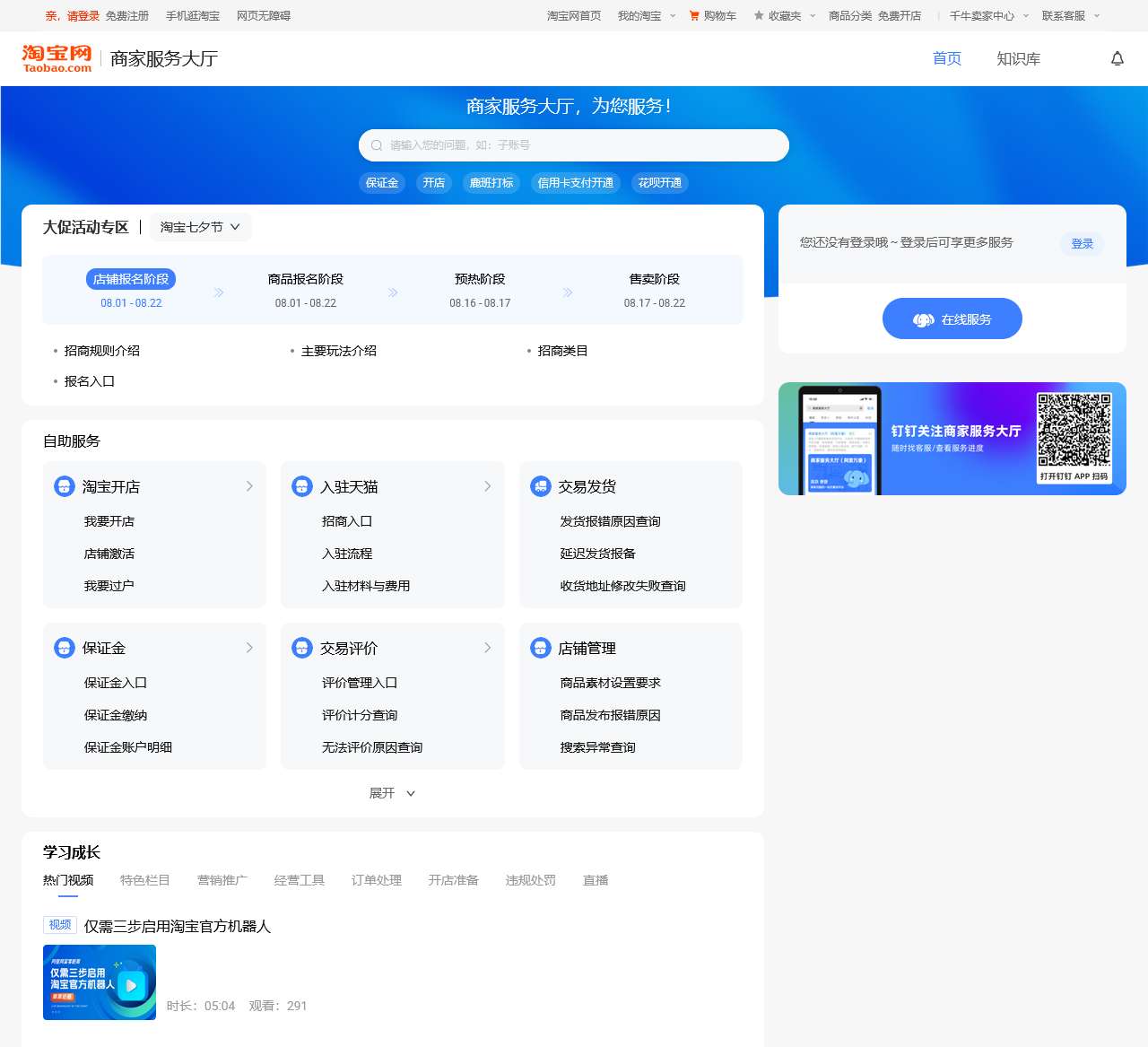Screen dimensions: 1148x1047
Task: Open 入驻材料与费用 link
Action: click(x=366, y=586)
